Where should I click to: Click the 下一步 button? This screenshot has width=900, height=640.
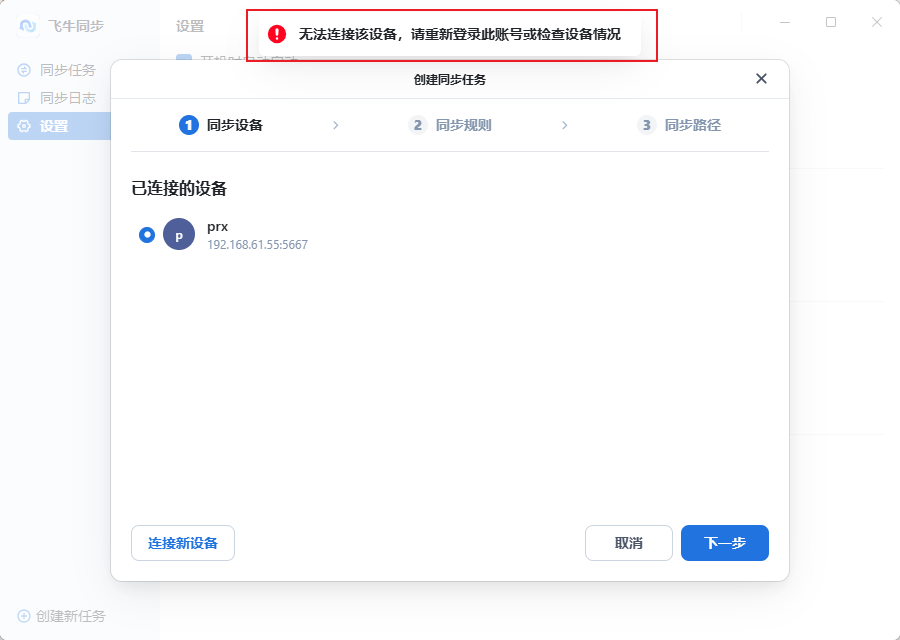725,543
